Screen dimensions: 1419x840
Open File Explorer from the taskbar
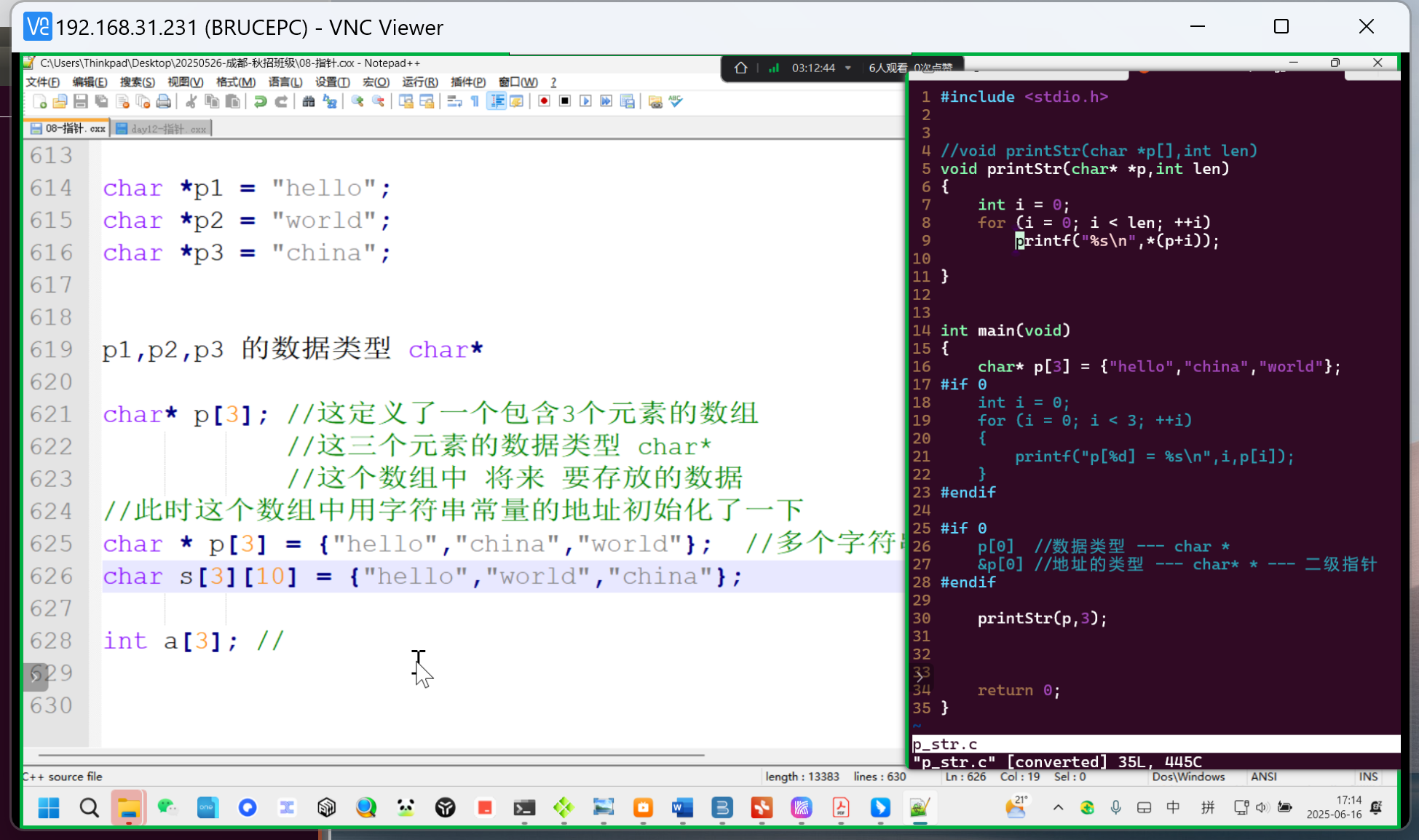129,808
